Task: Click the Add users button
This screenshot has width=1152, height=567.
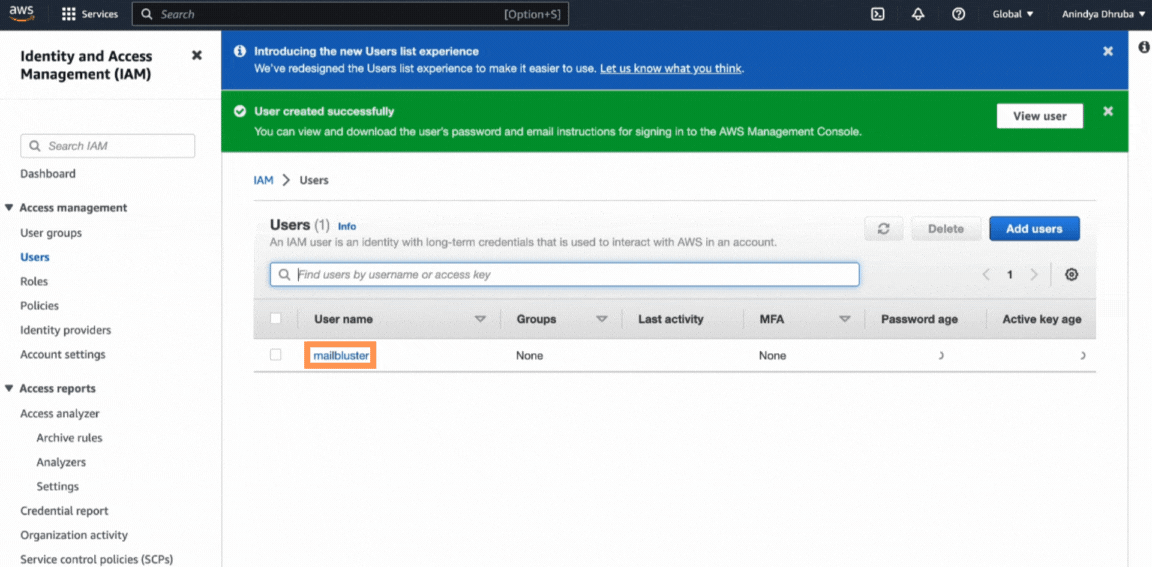Action: (x=1034, y=228)
